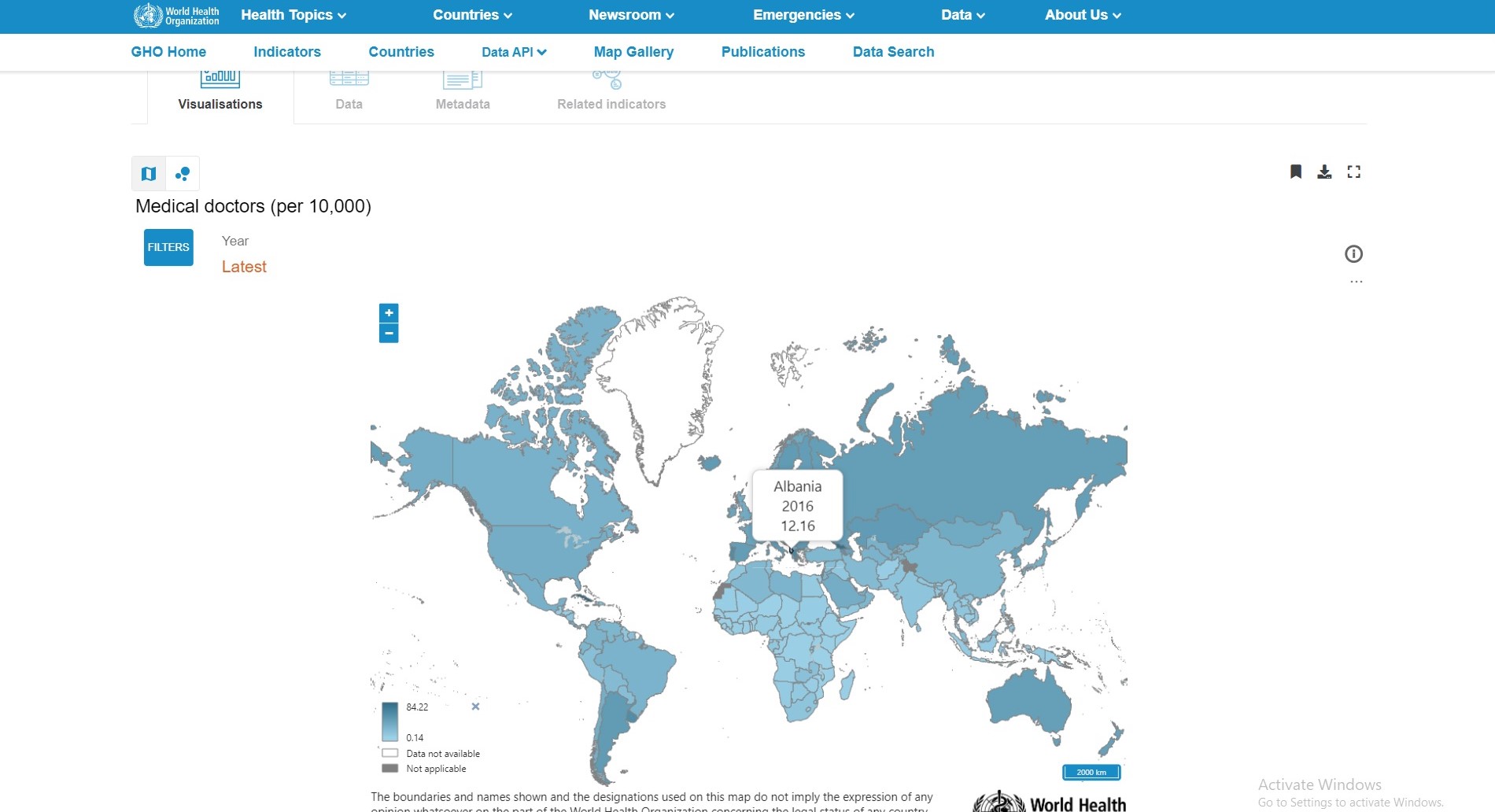Open the three-dots more options menu

1356,282
